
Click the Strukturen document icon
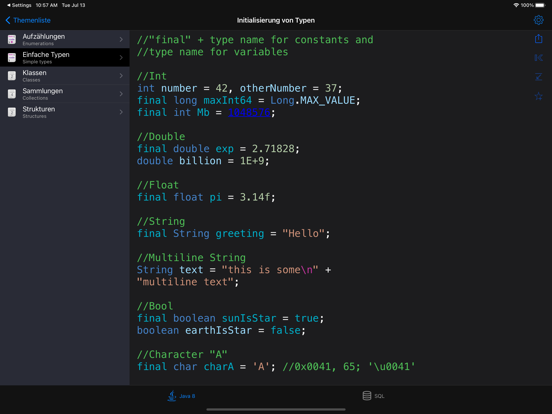click(12, 112)
